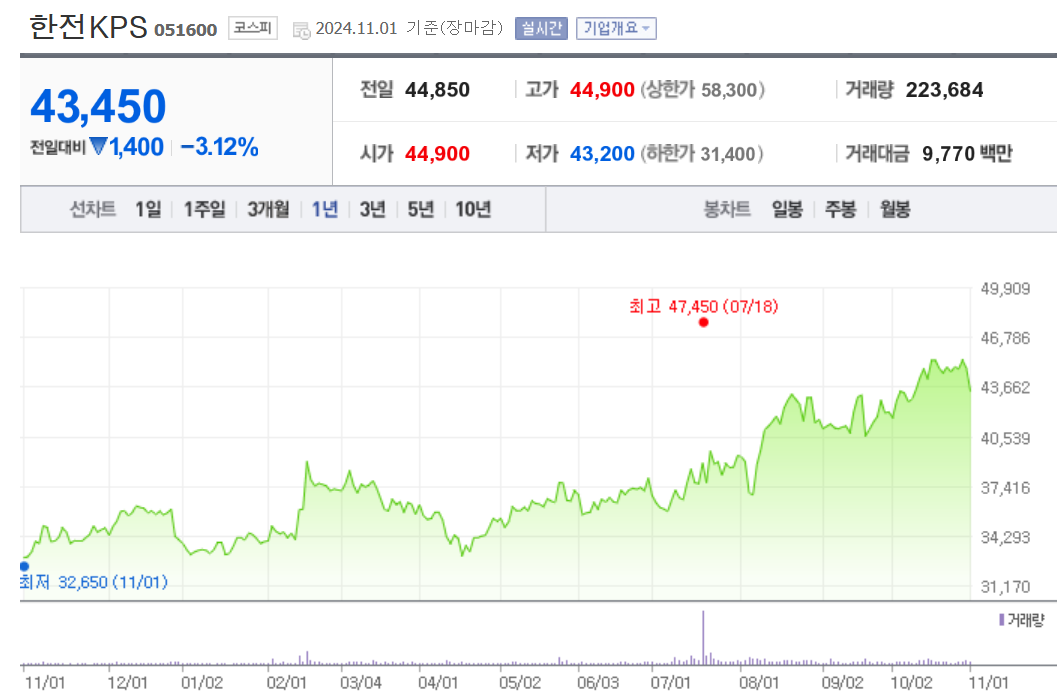This screenshot has height=699, width=1057.
Task: Click the 49,909 price axis label
Action: (x=1005, y=289)
